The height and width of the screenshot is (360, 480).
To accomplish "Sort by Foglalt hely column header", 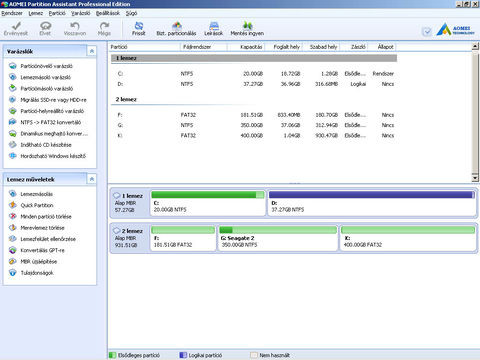I will click(284, 47).
